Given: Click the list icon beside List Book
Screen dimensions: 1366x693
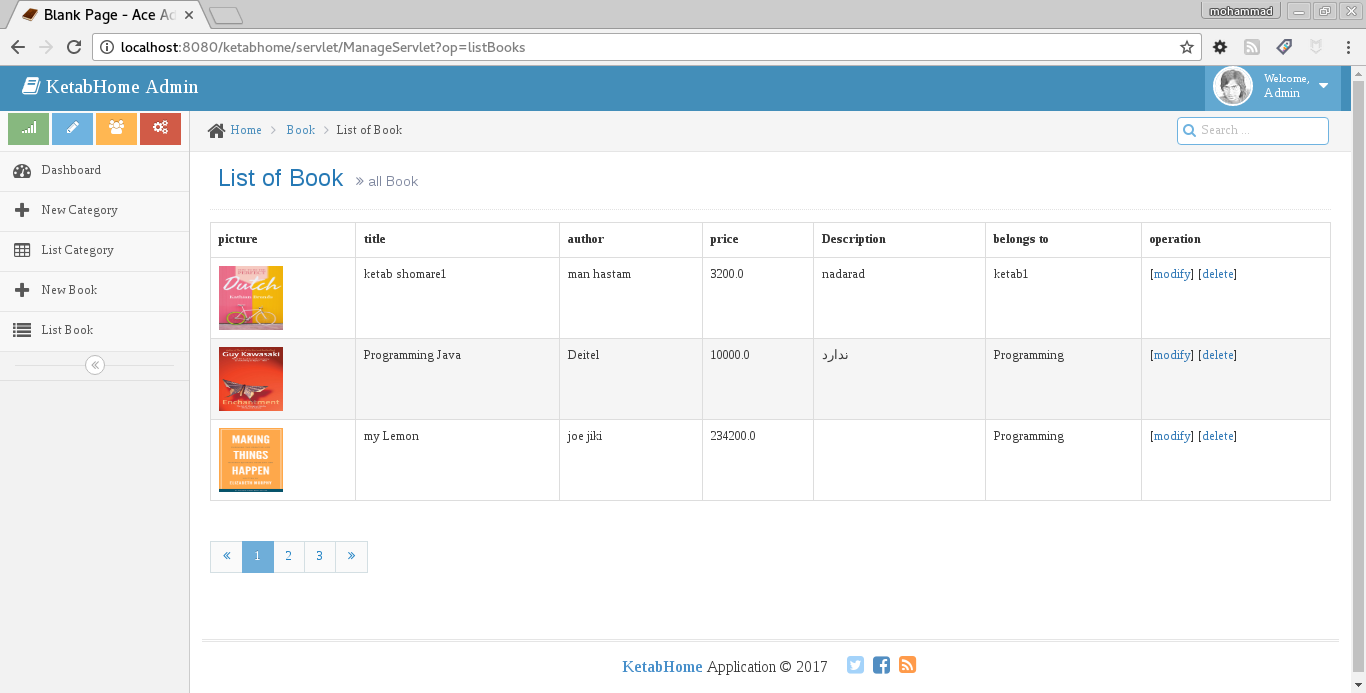Looking at the screenshot, I should (22, 330).
